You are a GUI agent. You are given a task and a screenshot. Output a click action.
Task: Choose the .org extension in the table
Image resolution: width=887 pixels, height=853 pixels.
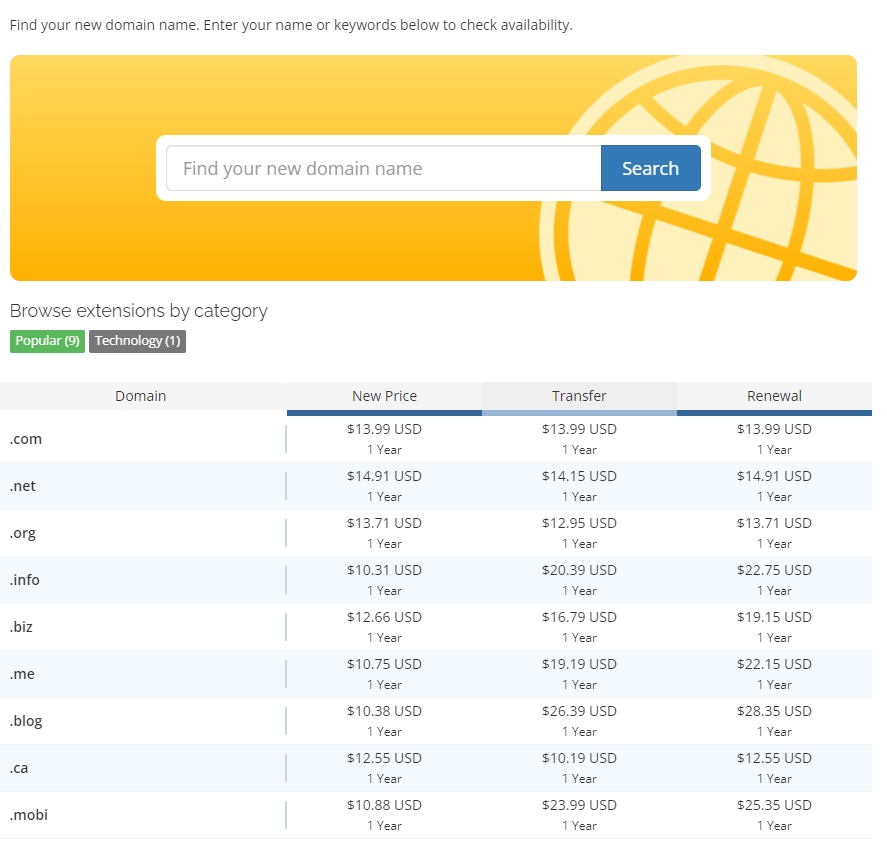23,533
